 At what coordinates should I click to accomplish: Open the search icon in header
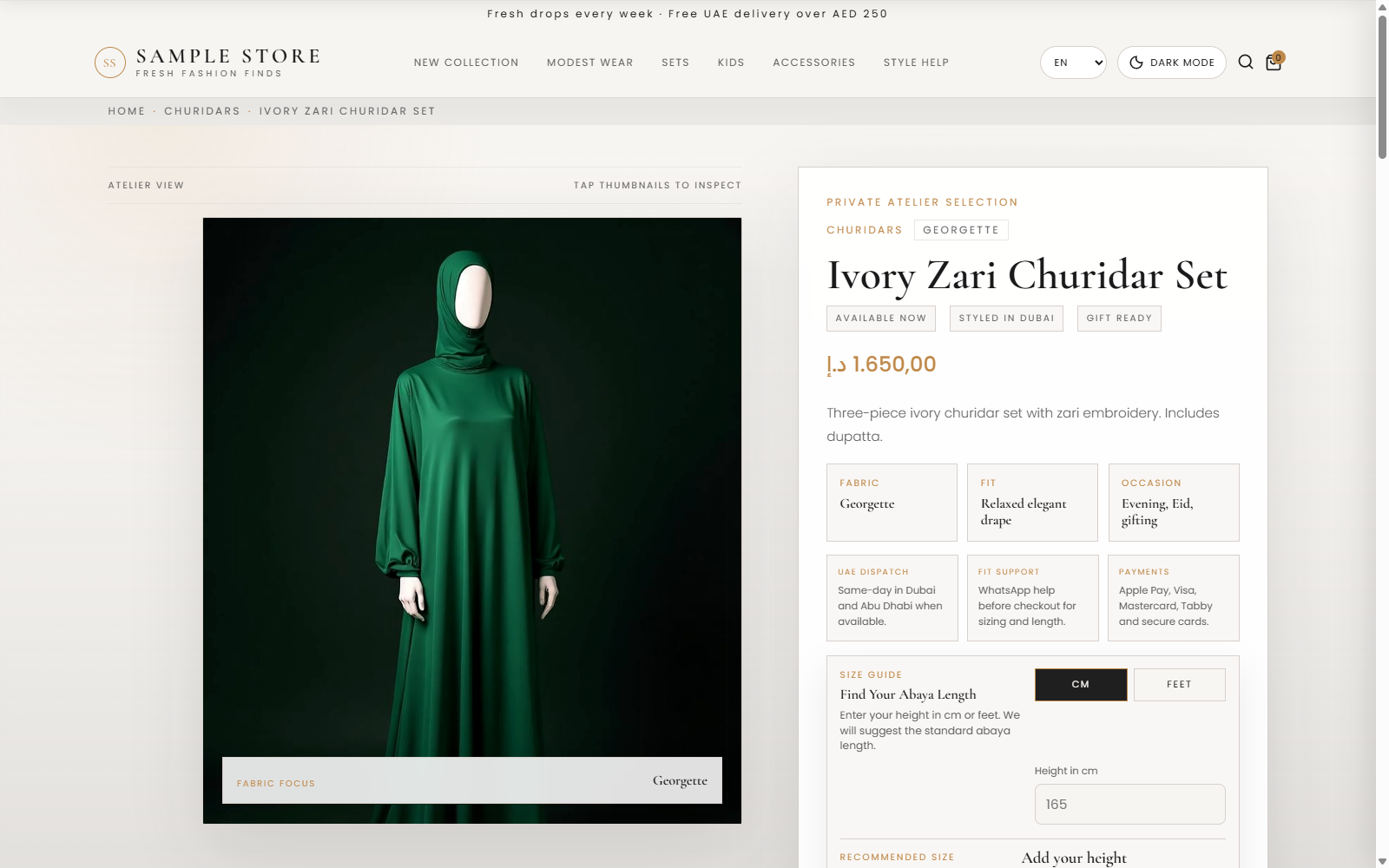pyautogui.click(x=1246, y=62)
